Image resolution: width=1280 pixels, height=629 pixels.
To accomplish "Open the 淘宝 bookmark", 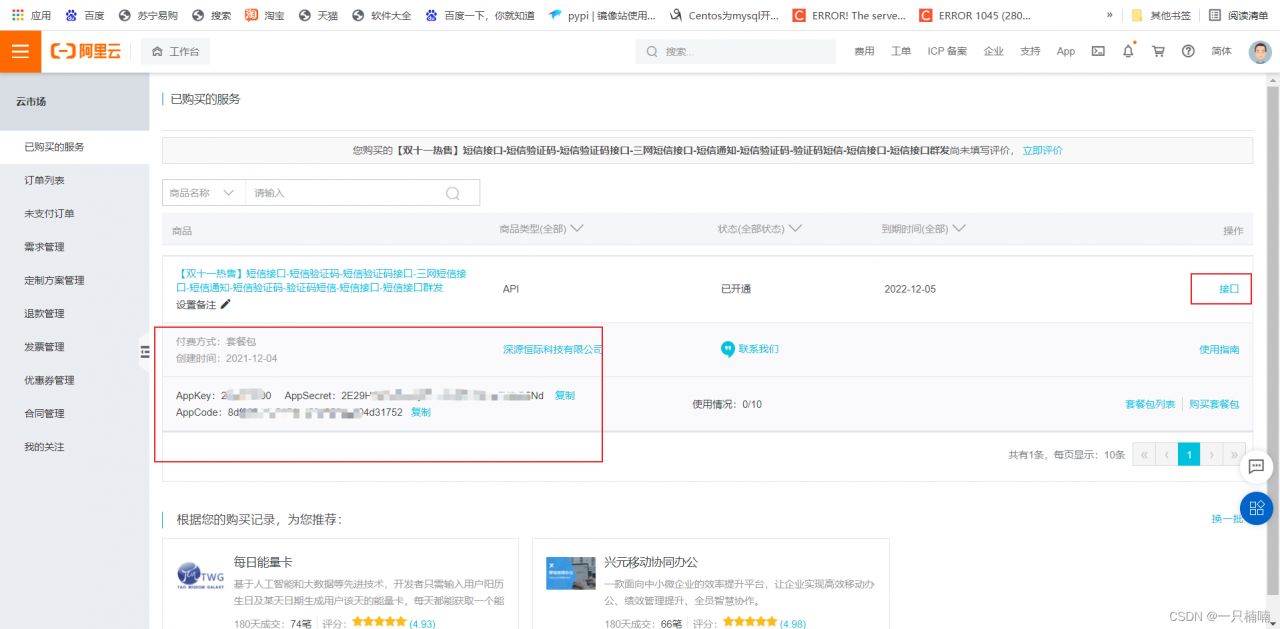I will (x=265, y=15).
